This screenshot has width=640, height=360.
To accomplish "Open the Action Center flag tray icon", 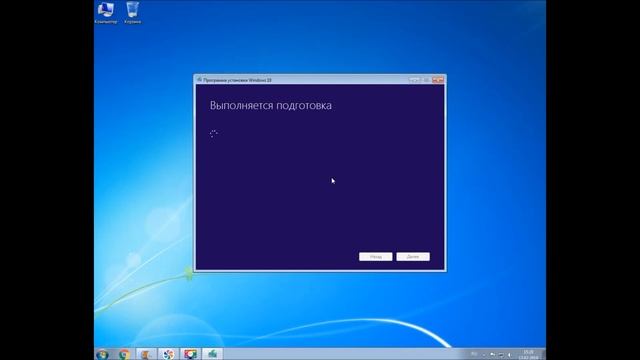I will click(492, 354).
